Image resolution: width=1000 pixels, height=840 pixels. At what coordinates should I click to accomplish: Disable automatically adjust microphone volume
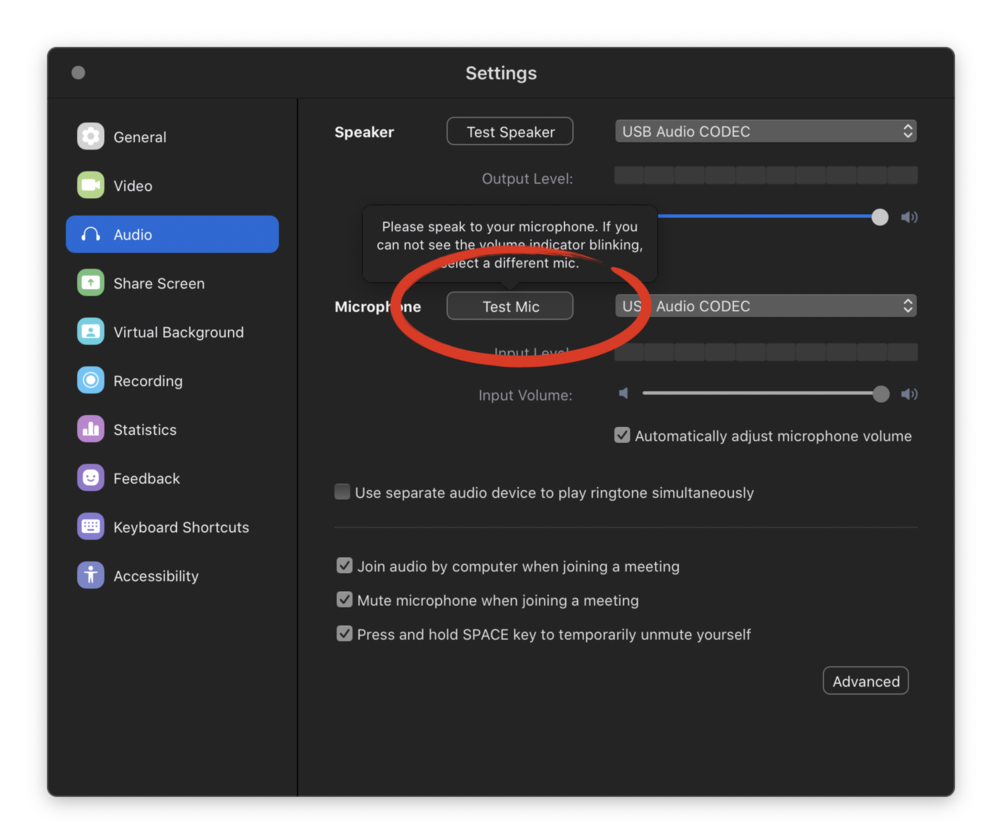point(622,436)
